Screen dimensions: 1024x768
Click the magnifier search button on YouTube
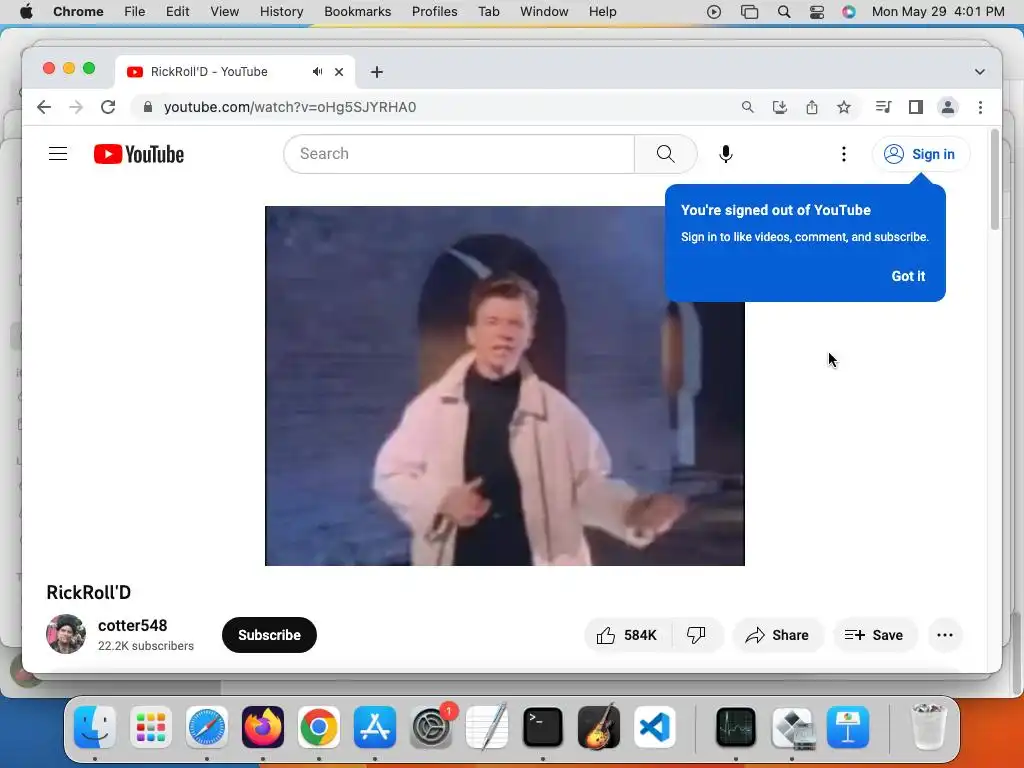[x=665, y=154]
